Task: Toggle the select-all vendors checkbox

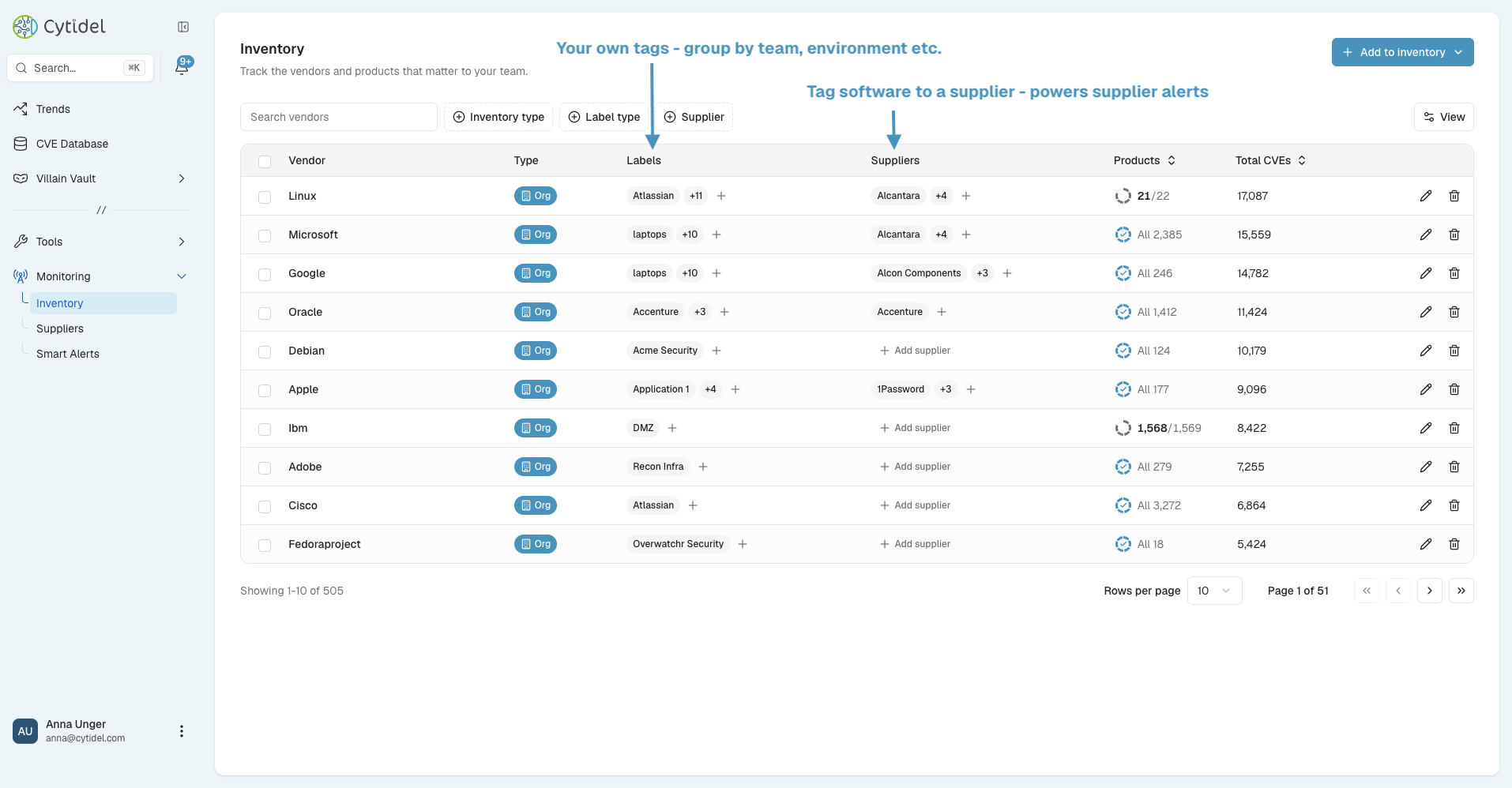Action: tap(265, 162)
